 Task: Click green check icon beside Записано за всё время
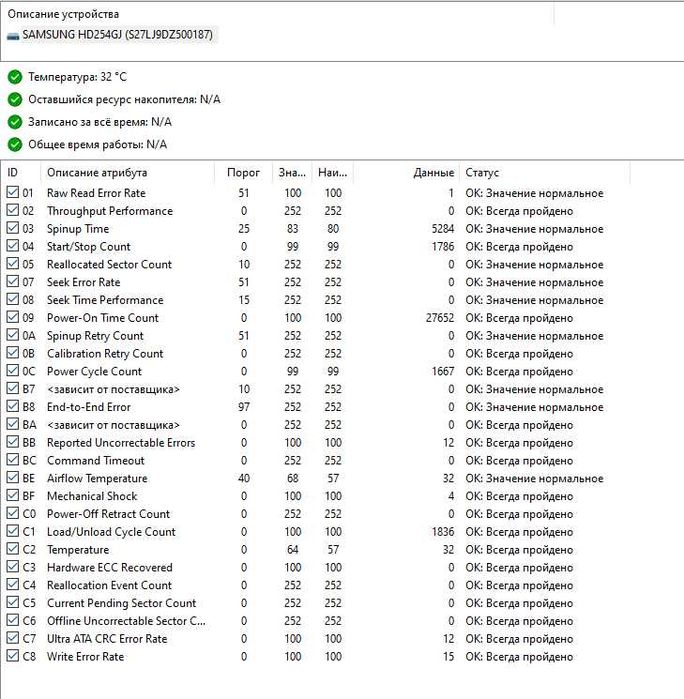tap(15, 122)
